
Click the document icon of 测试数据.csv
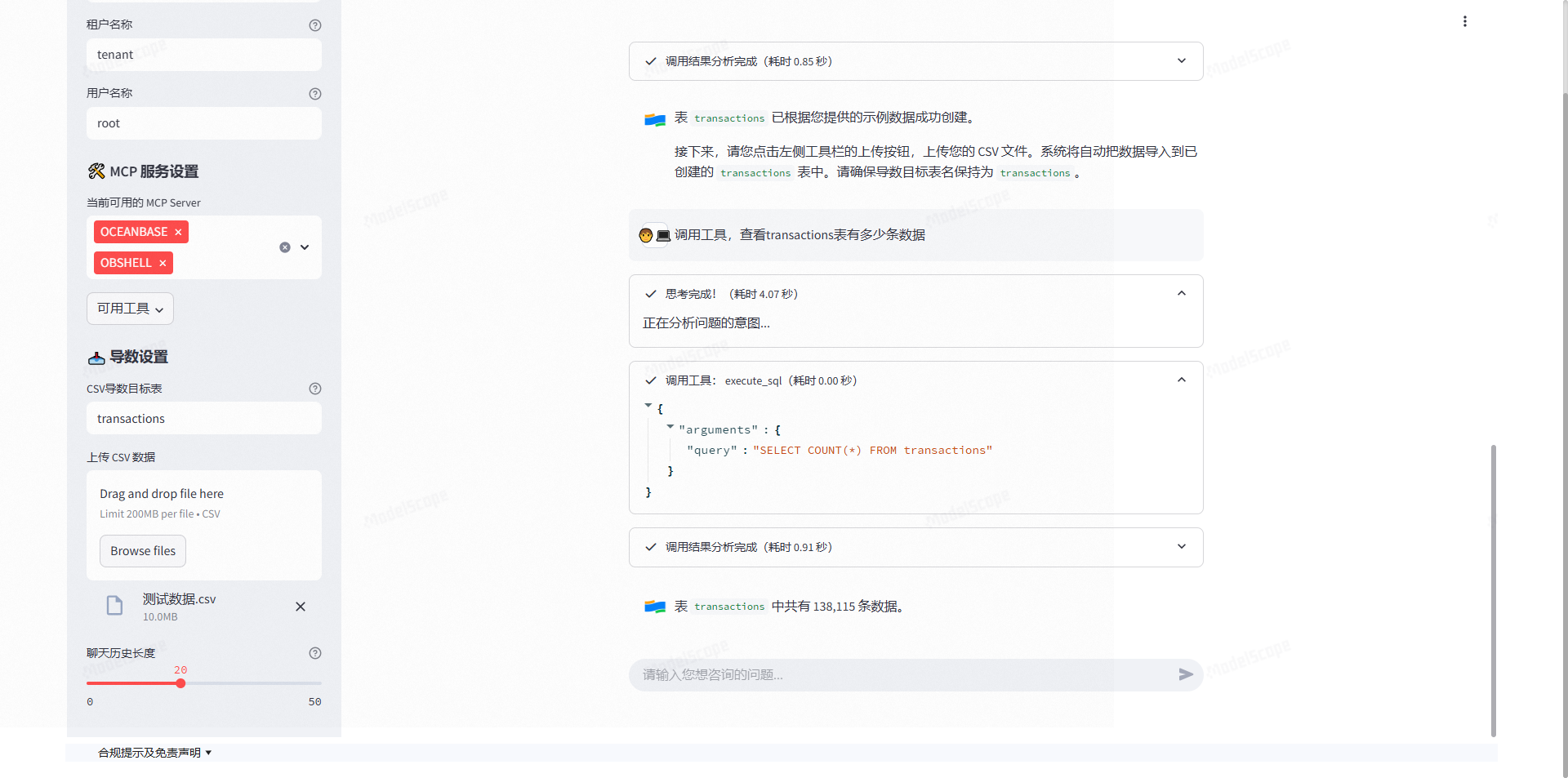[x=114, y=606]
